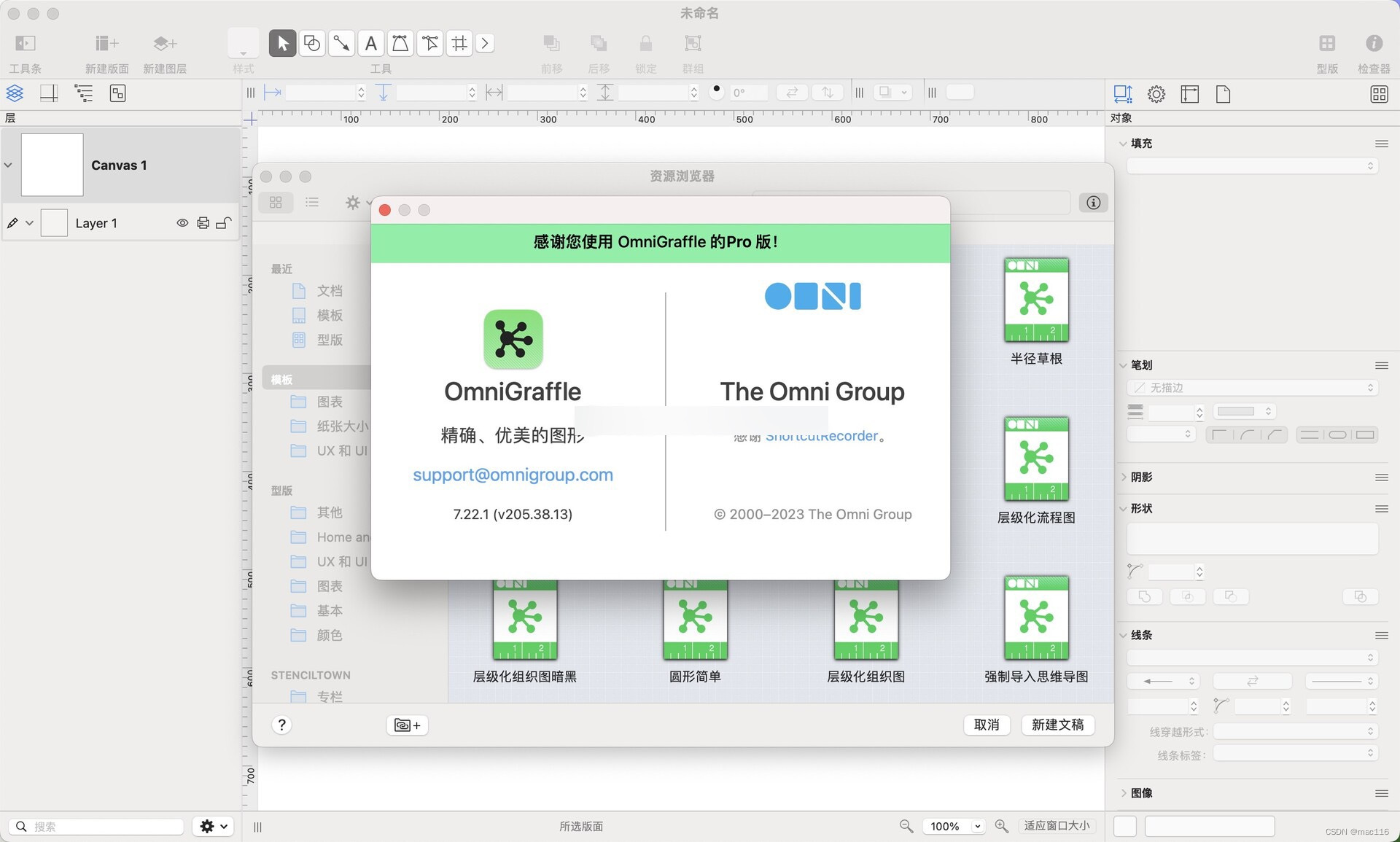
Task: Click the help question mark button
Action: tap(281, 725)
